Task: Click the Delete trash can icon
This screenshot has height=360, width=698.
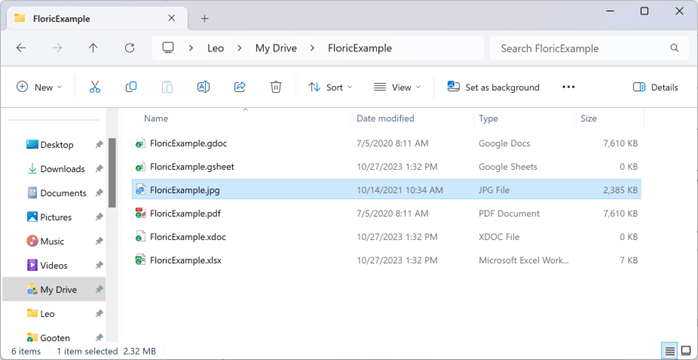Action: [276, 87]
